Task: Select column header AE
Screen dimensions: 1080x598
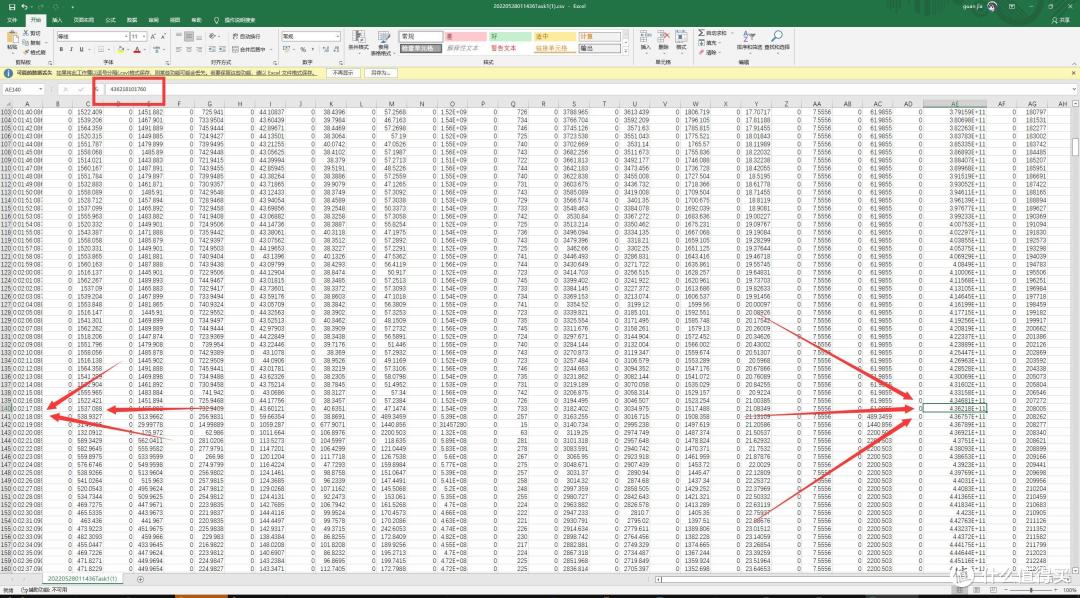Action: (955, 103)
